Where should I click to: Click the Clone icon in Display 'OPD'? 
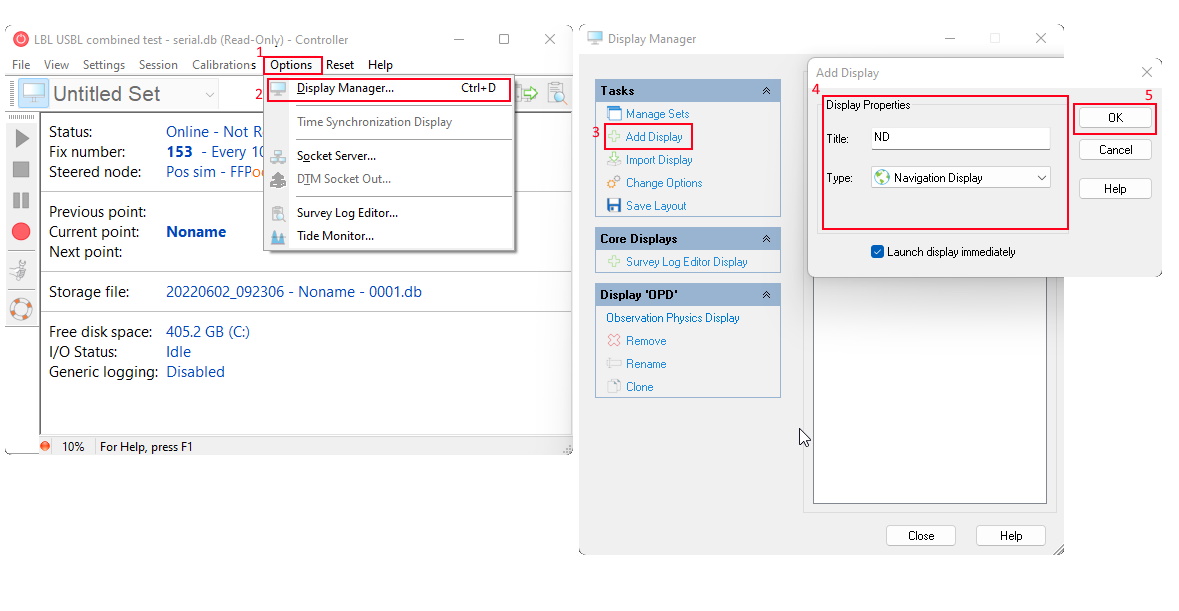pos(614,386)
